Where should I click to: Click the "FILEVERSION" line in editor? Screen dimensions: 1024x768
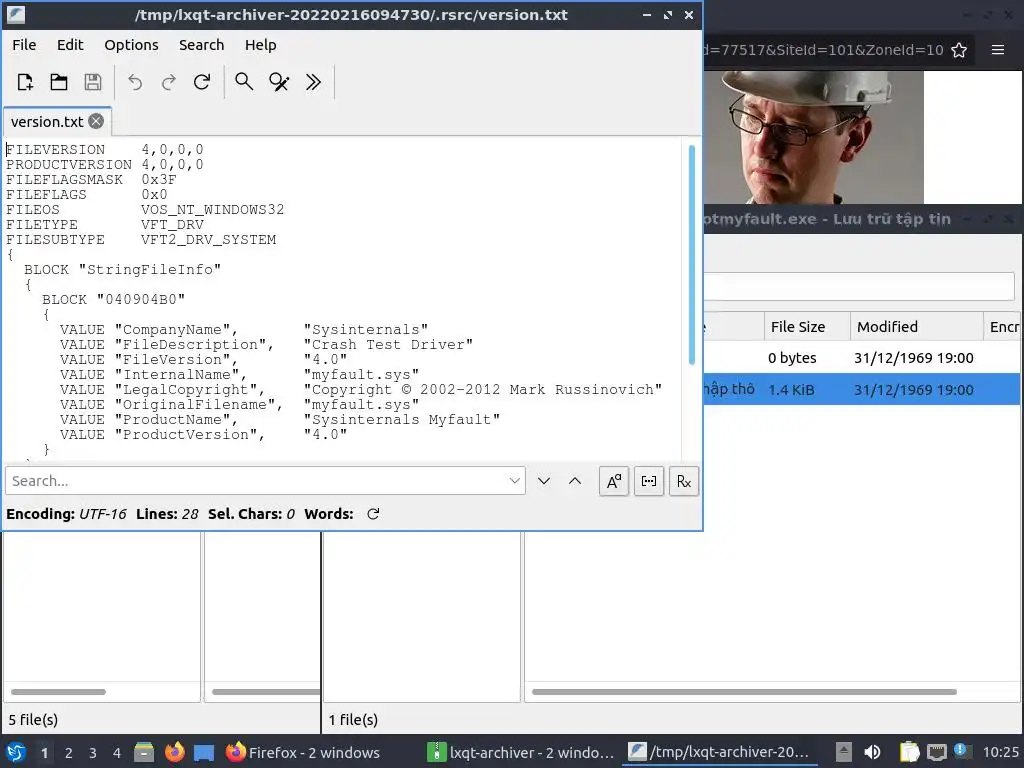click(104, 150)
